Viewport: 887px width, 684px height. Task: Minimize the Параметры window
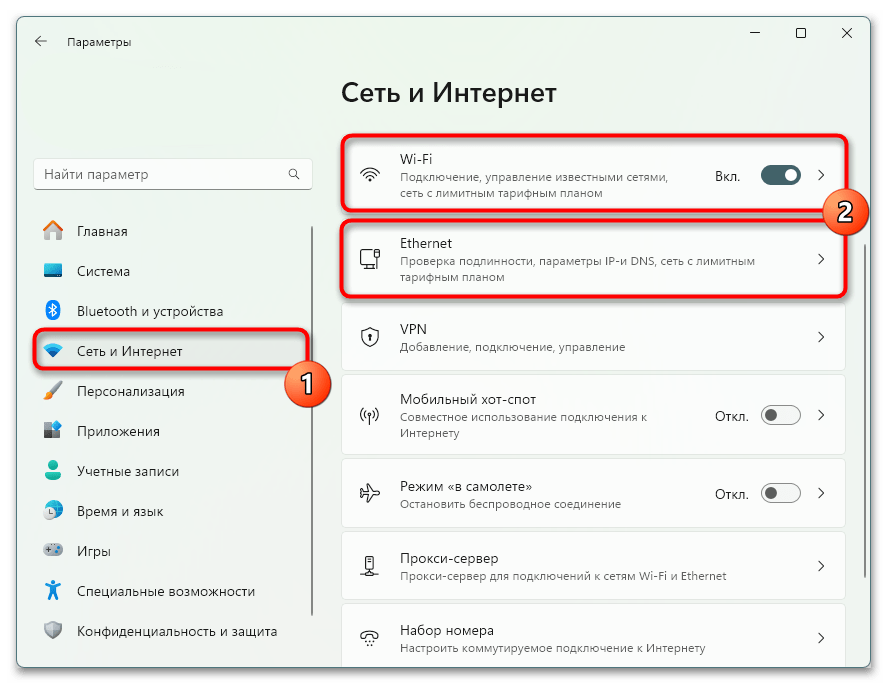755,33
